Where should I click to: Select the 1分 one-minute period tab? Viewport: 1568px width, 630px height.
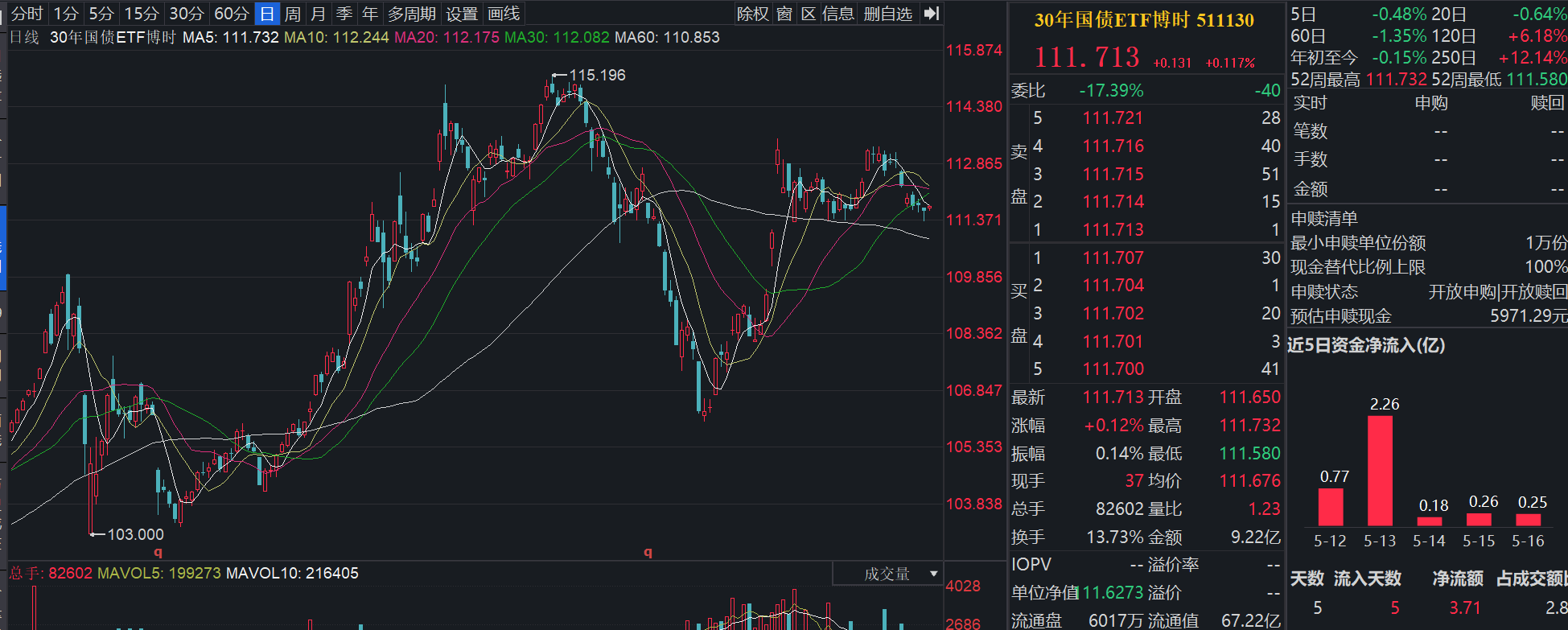pyautogui.click(x=66, y=14)
